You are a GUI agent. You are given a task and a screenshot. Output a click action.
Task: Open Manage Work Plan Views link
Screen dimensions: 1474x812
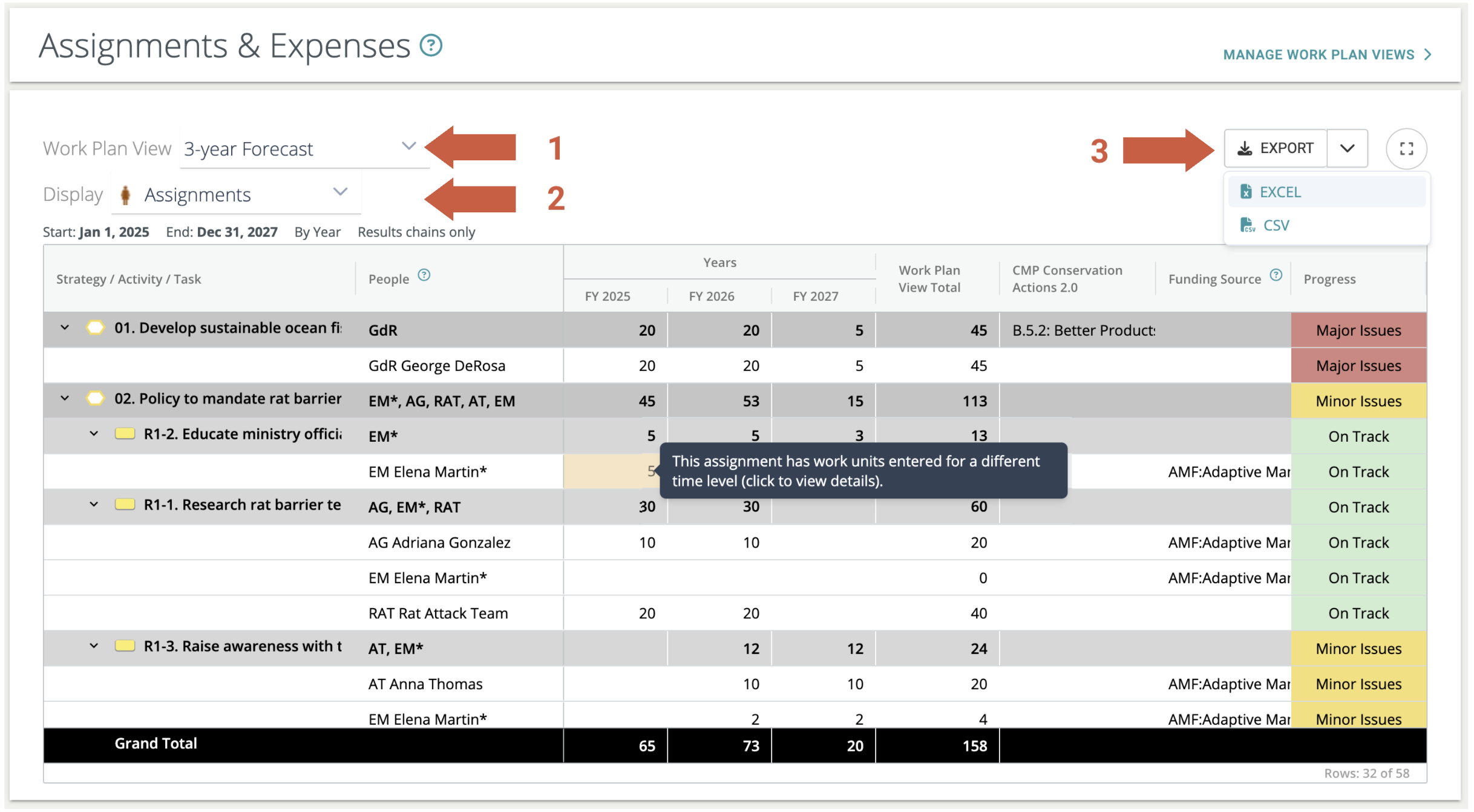pos(1326,55)
